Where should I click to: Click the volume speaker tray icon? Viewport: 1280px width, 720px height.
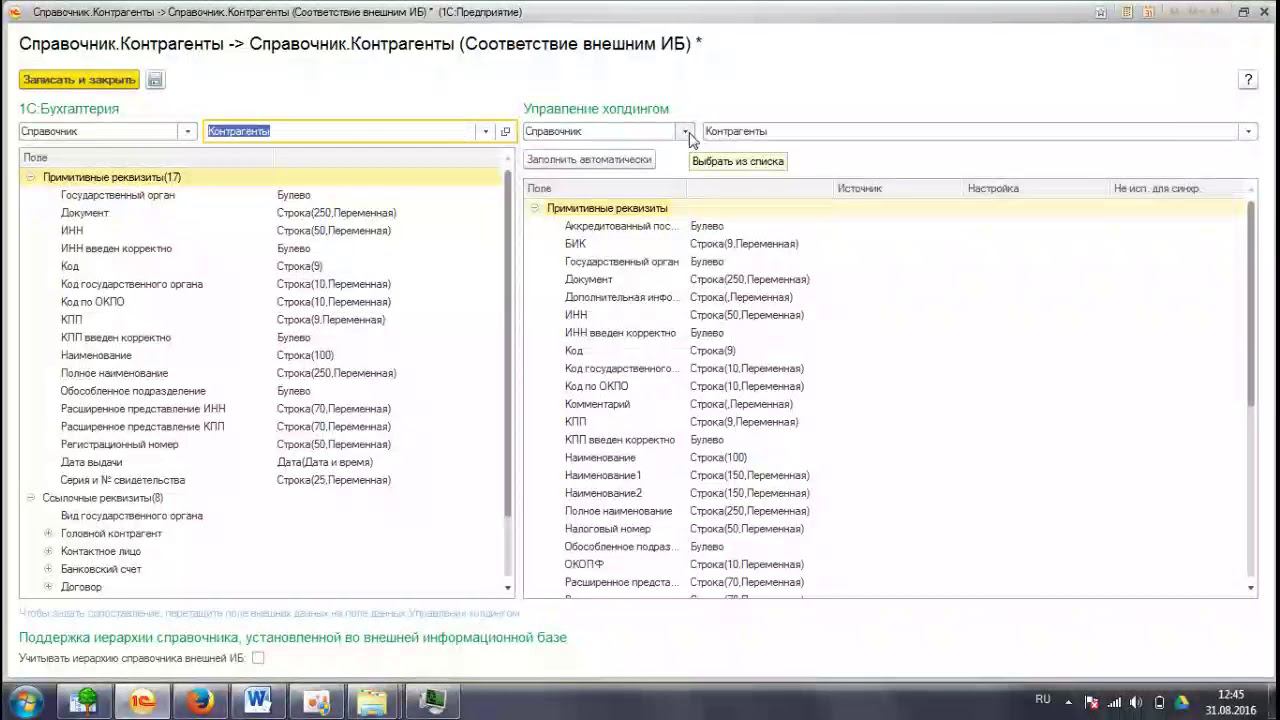pos(1137,702)
